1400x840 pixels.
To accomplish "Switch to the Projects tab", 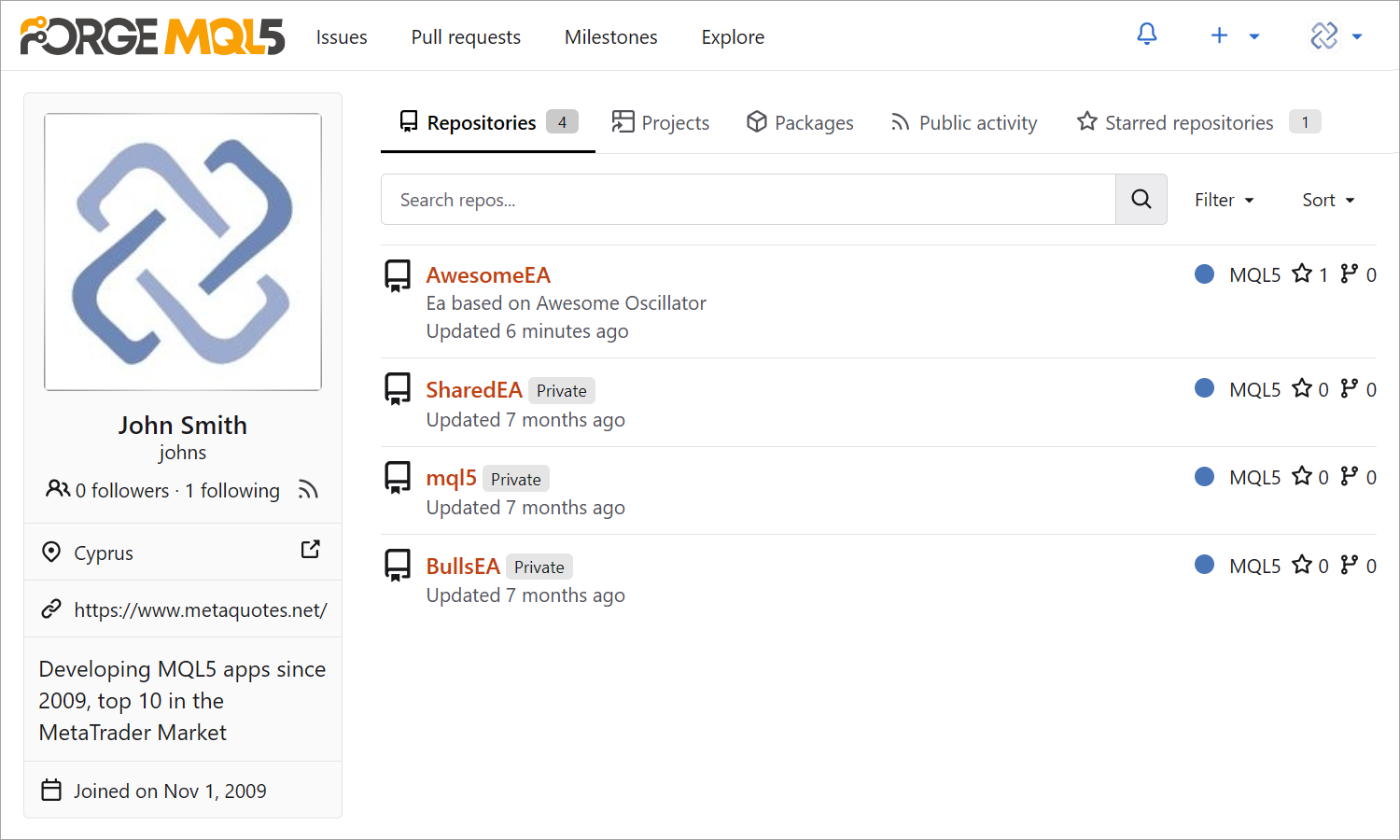I will pyautogui.click(x=661, y=122).
